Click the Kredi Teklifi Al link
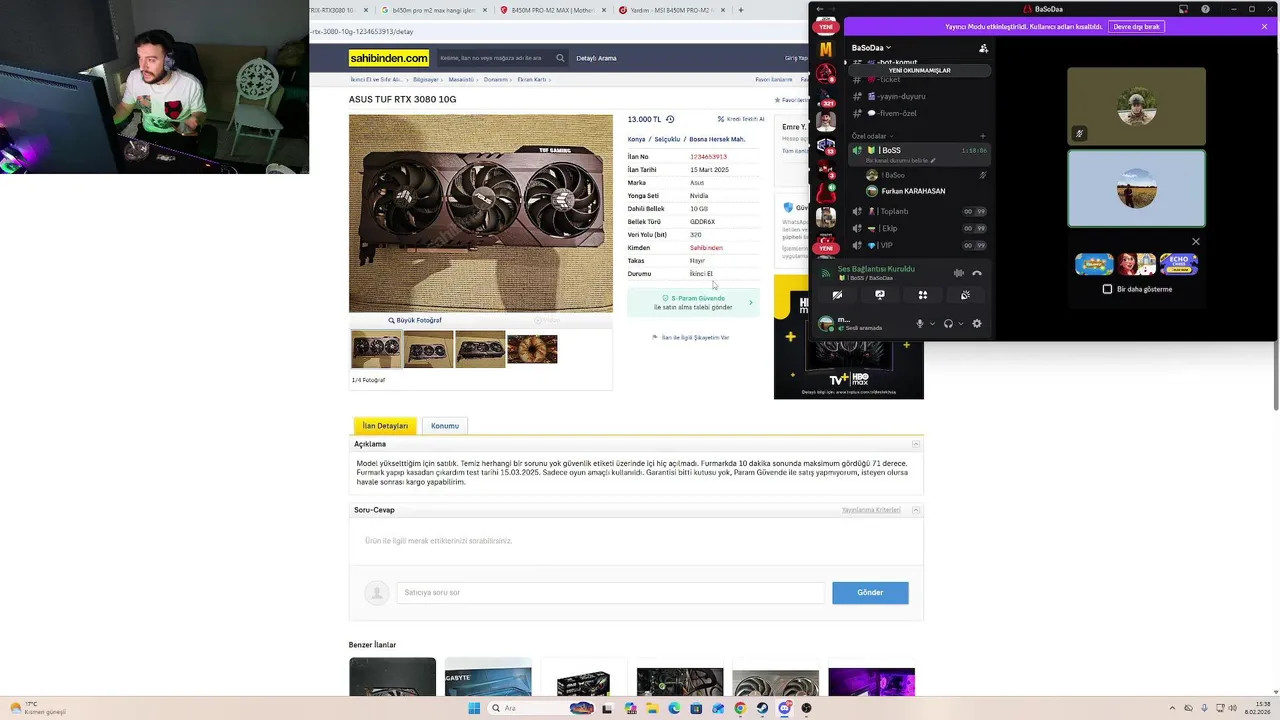 pyautogui.click(x=741, y=119)
